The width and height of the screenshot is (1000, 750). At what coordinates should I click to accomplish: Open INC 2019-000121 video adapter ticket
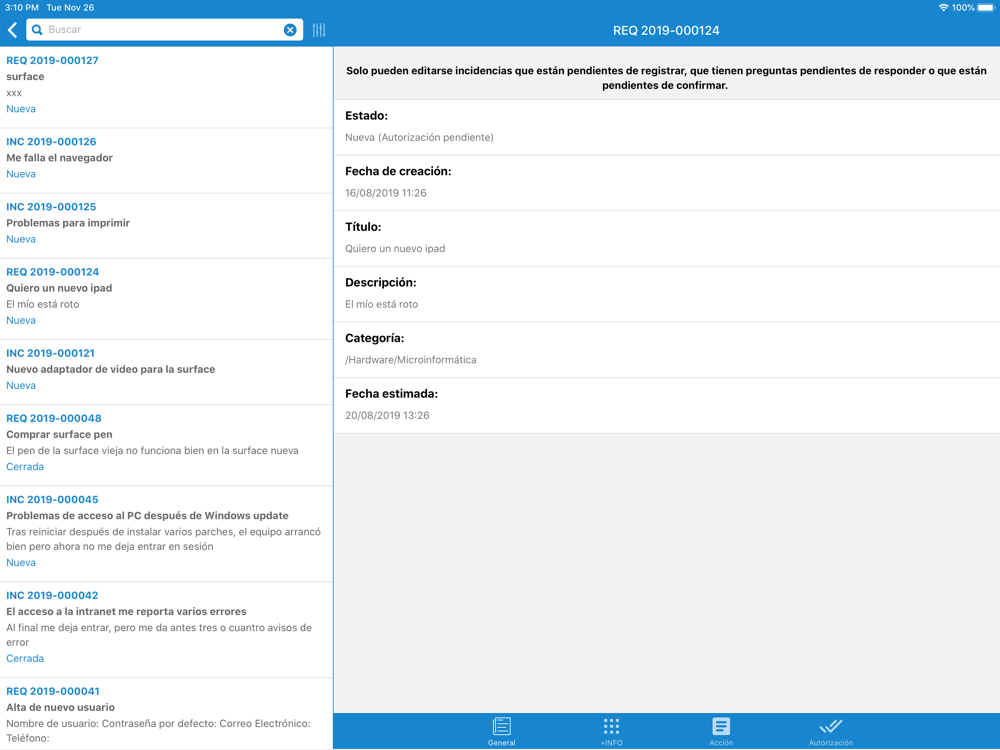[x=166, y=369]
